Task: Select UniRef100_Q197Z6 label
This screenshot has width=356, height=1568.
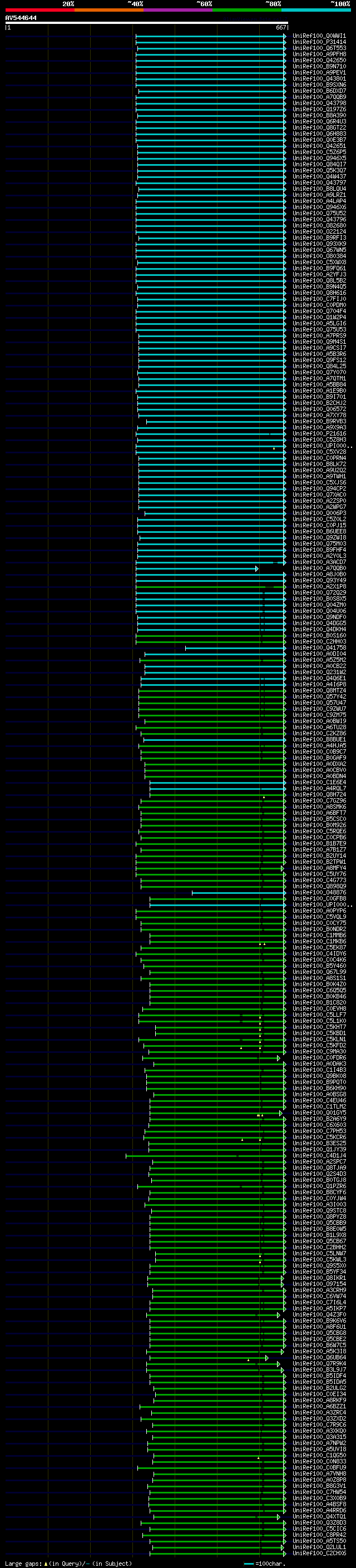Action: click(x=319, y=109)
